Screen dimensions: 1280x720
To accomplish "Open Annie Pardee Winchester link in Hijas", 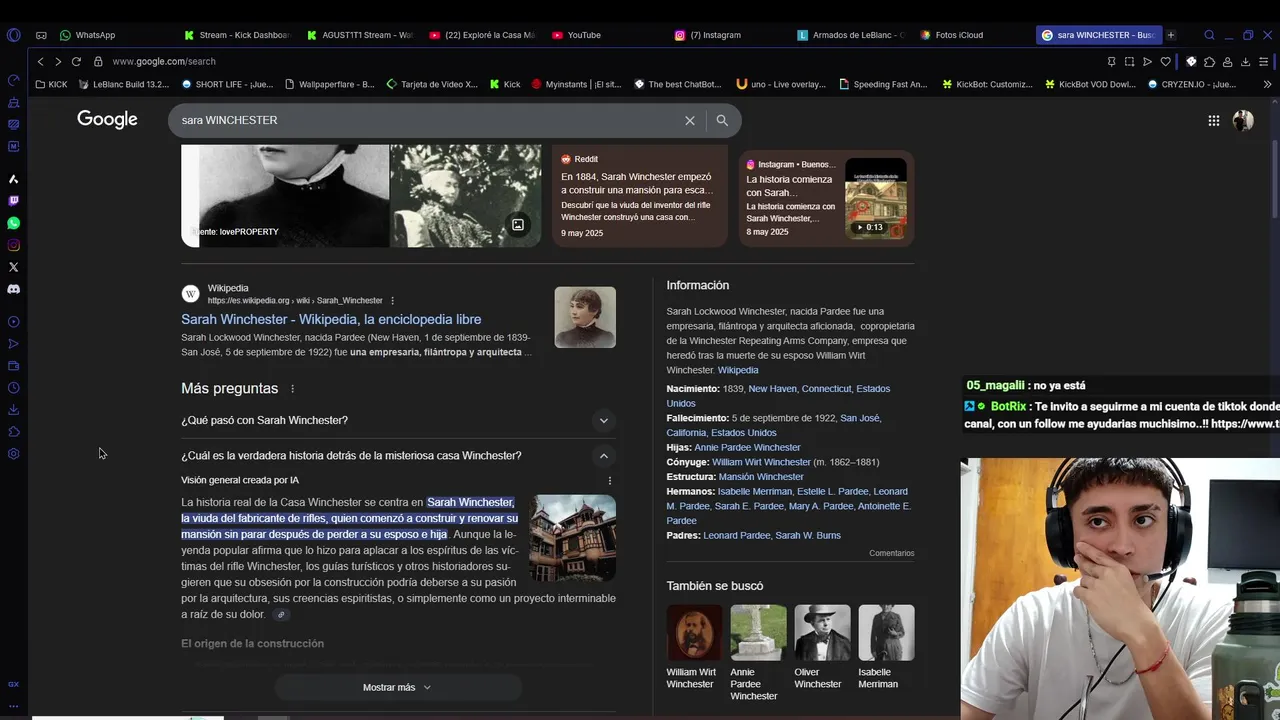I will pyautogui.click(x=747, y=448).
